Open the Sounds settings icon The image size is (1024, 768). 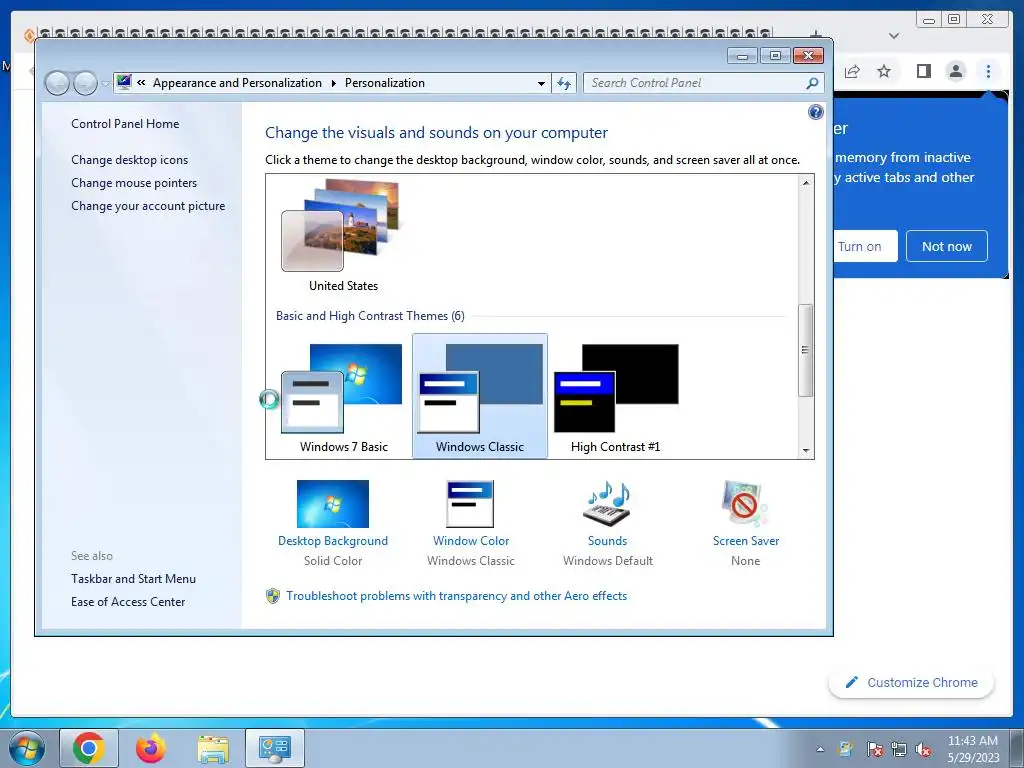(x=607, y=504)
